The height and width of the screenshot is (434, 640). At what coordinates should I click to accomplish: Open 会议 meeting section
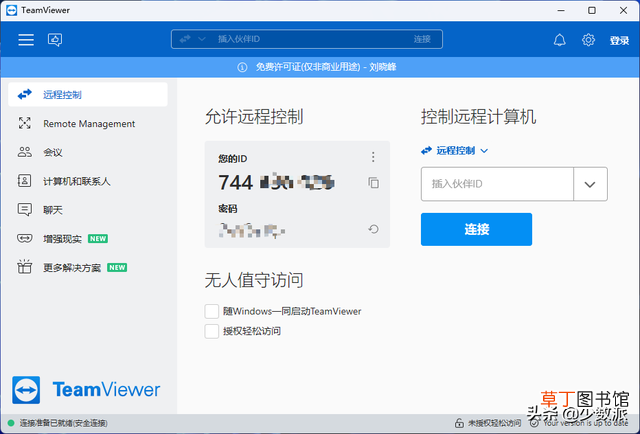tap(88, 152)
